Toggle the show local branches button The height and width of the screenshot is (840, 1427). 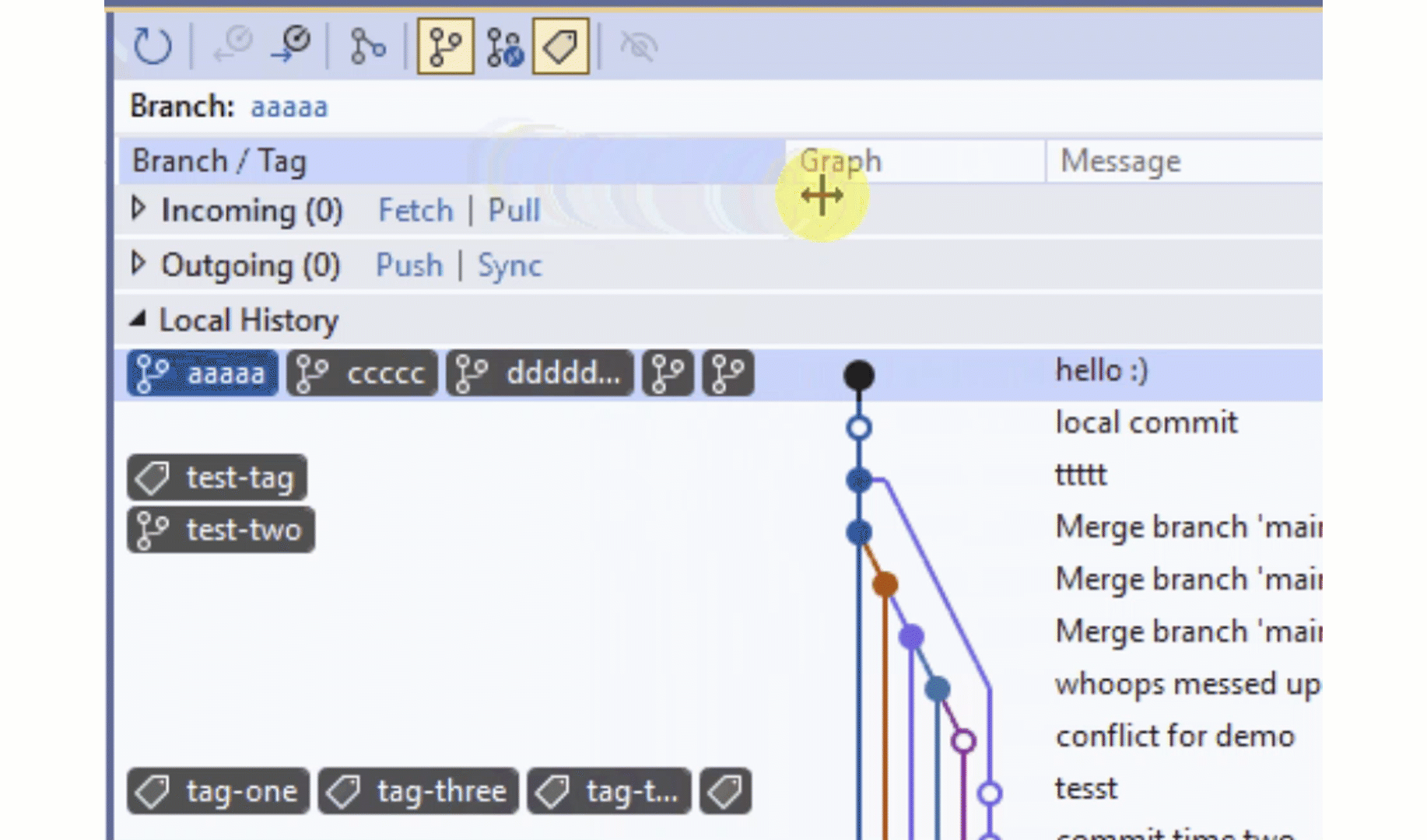tap(445, 46)
